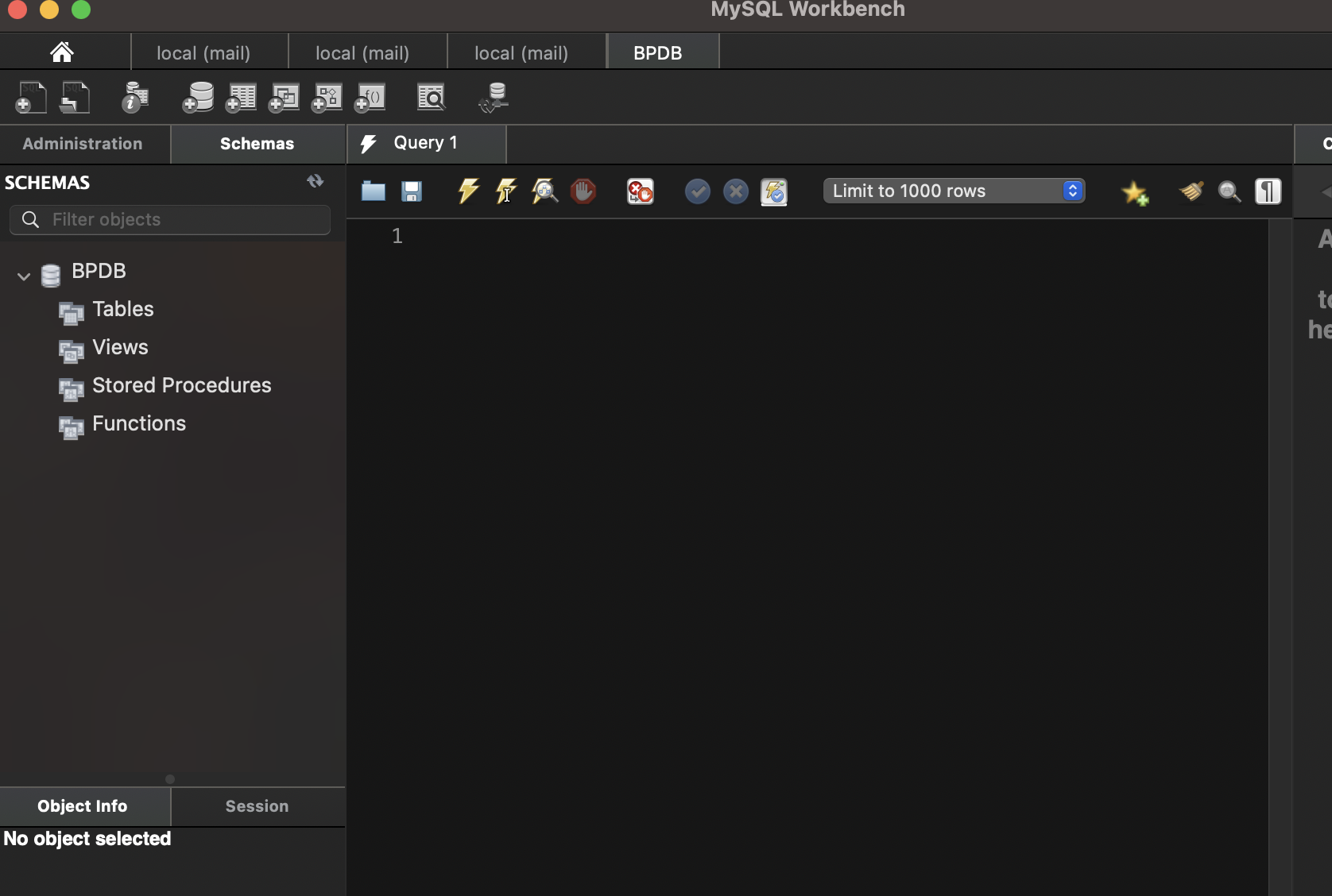Image resolution: width=1332 pixels, height=896 pixels.
Task: Open the object inspector info icon
Action: click(135, 98)
